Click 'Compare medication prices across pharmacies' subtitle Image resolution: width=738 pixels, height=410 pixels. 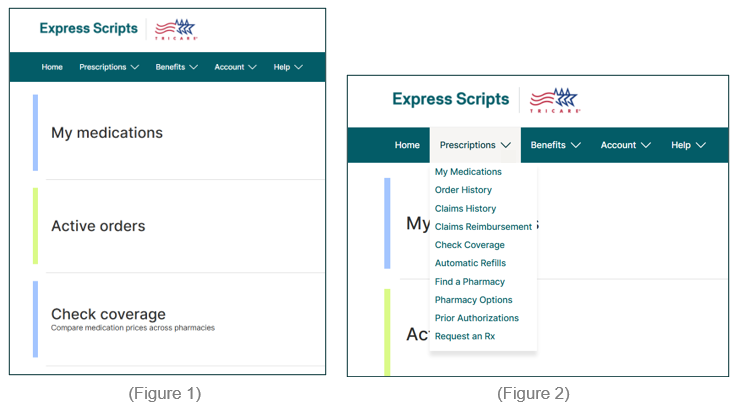(x=133, y=328)
